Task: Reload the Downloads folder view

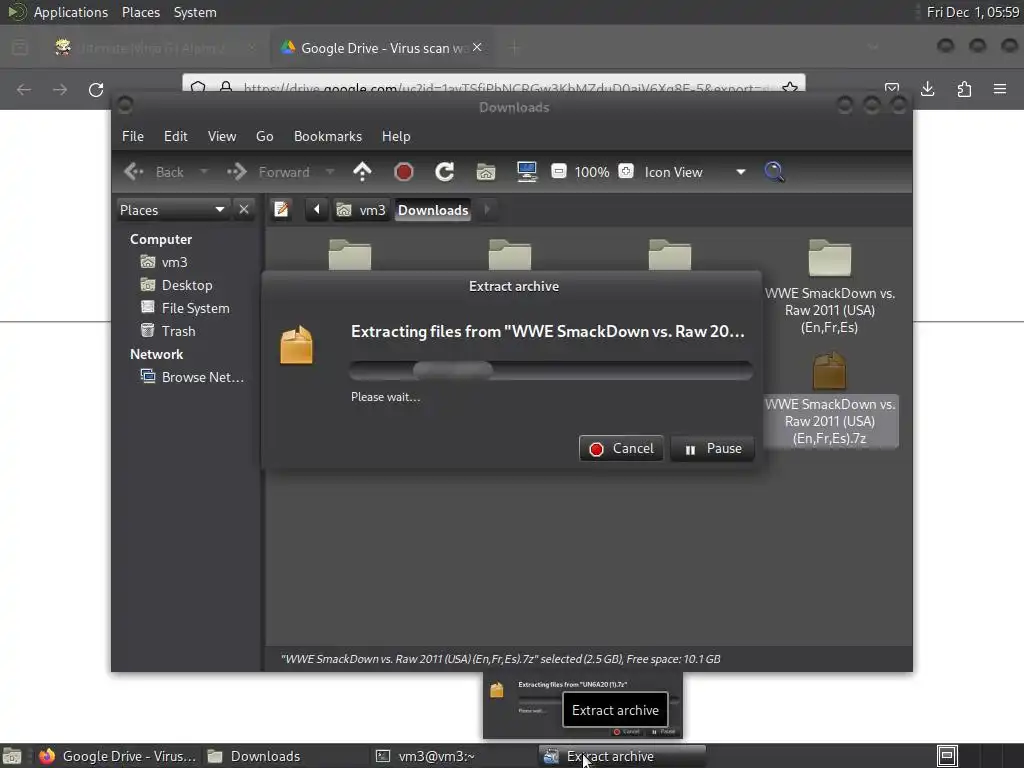Action: (x=445, y=172)
